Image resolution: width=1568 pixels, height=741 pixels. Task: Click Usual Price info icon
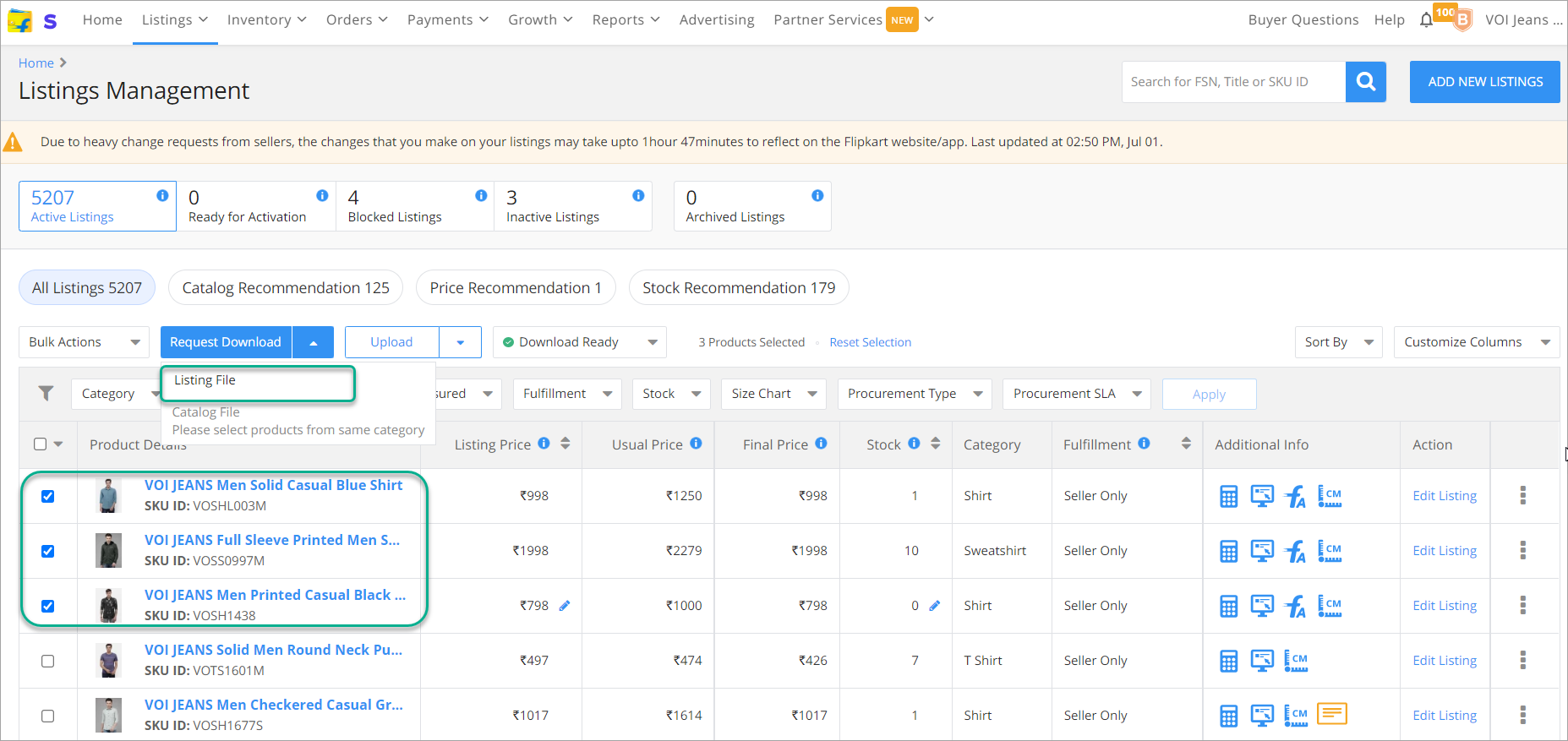click(696, 443)
